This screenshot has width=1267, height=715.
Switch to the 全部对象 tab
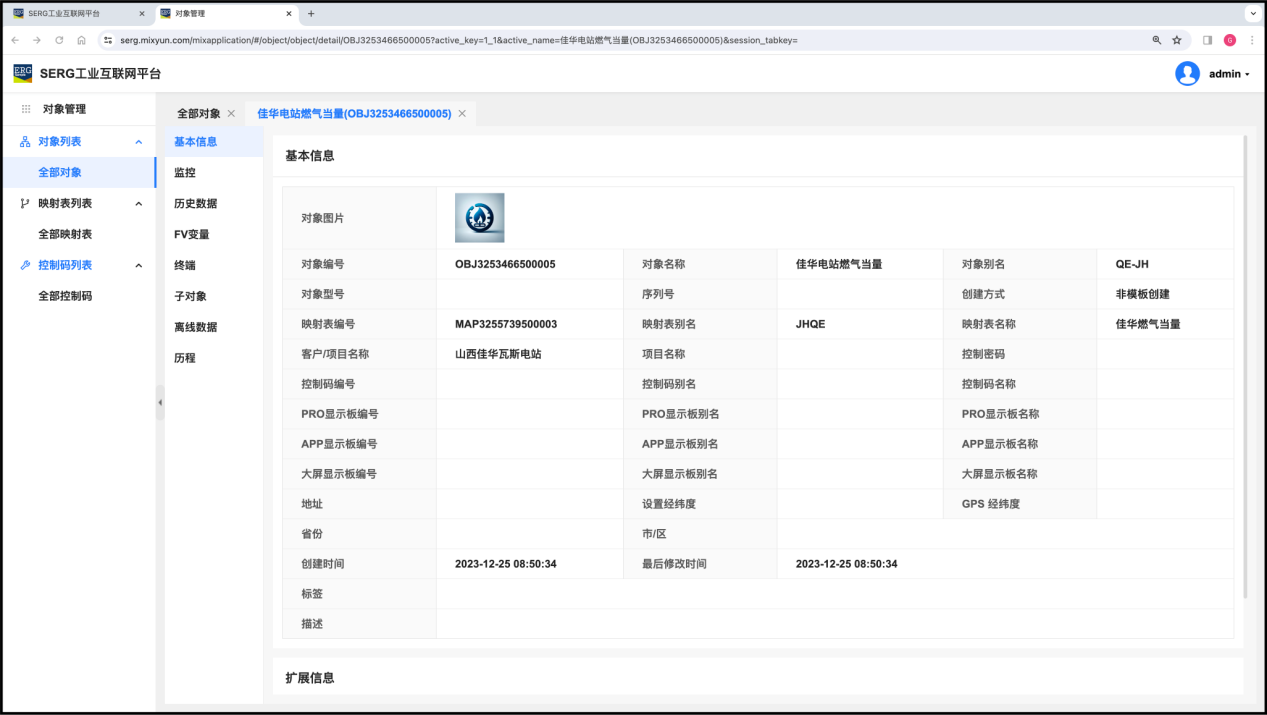[x=198, y=114]
